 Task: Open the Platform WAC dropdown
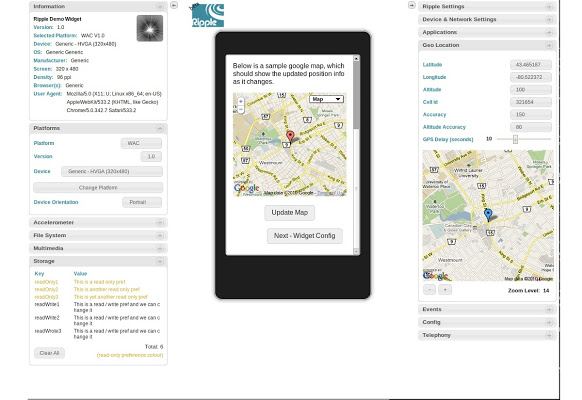click(x=141, y=143)
